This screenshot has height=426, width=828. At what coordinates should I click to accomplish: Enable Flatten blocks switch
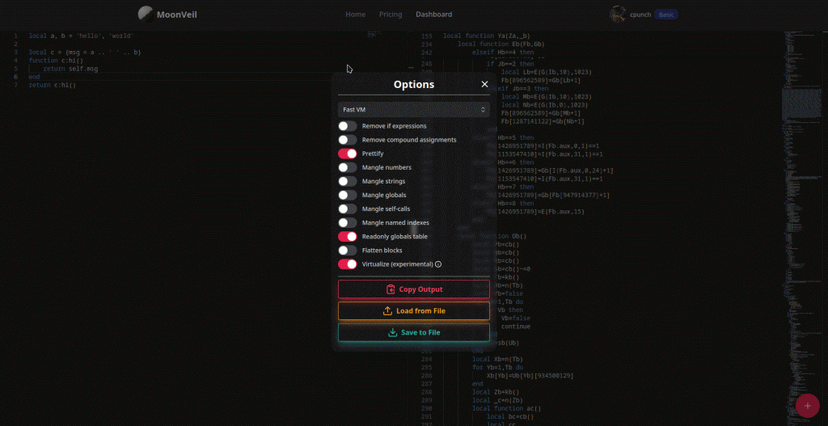point(347,250)
